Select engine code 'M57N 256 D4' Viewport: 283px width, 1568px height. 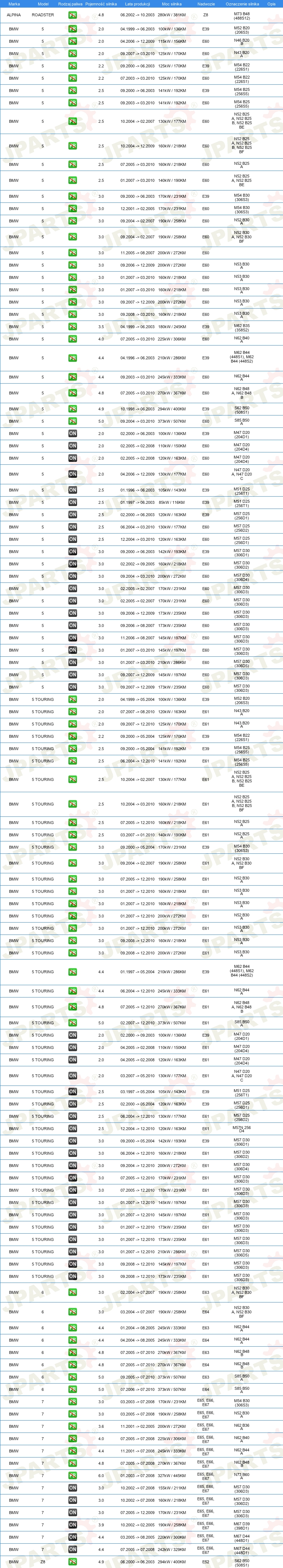[242, 1130]
